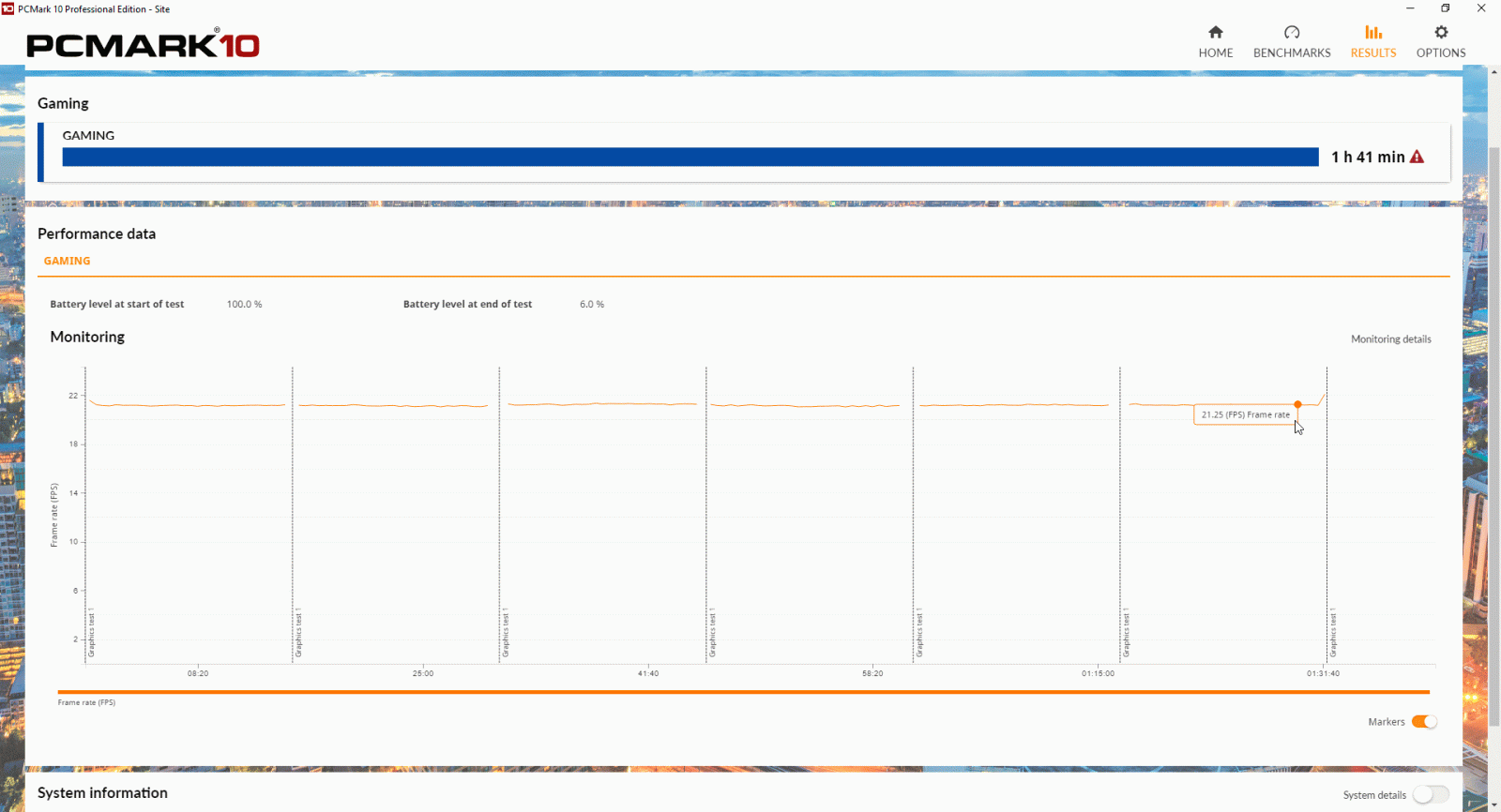Click the blue GAMING result bar
The image size is (1501, 812).
point(690,157)
